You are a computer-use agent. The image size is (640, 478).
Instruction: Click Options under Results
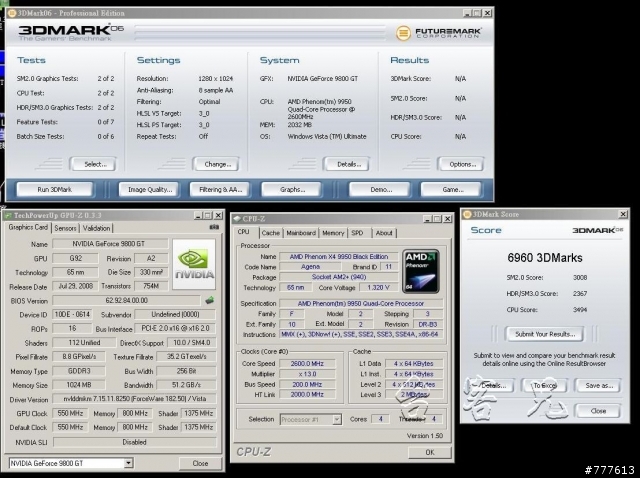tap(462, 164)
